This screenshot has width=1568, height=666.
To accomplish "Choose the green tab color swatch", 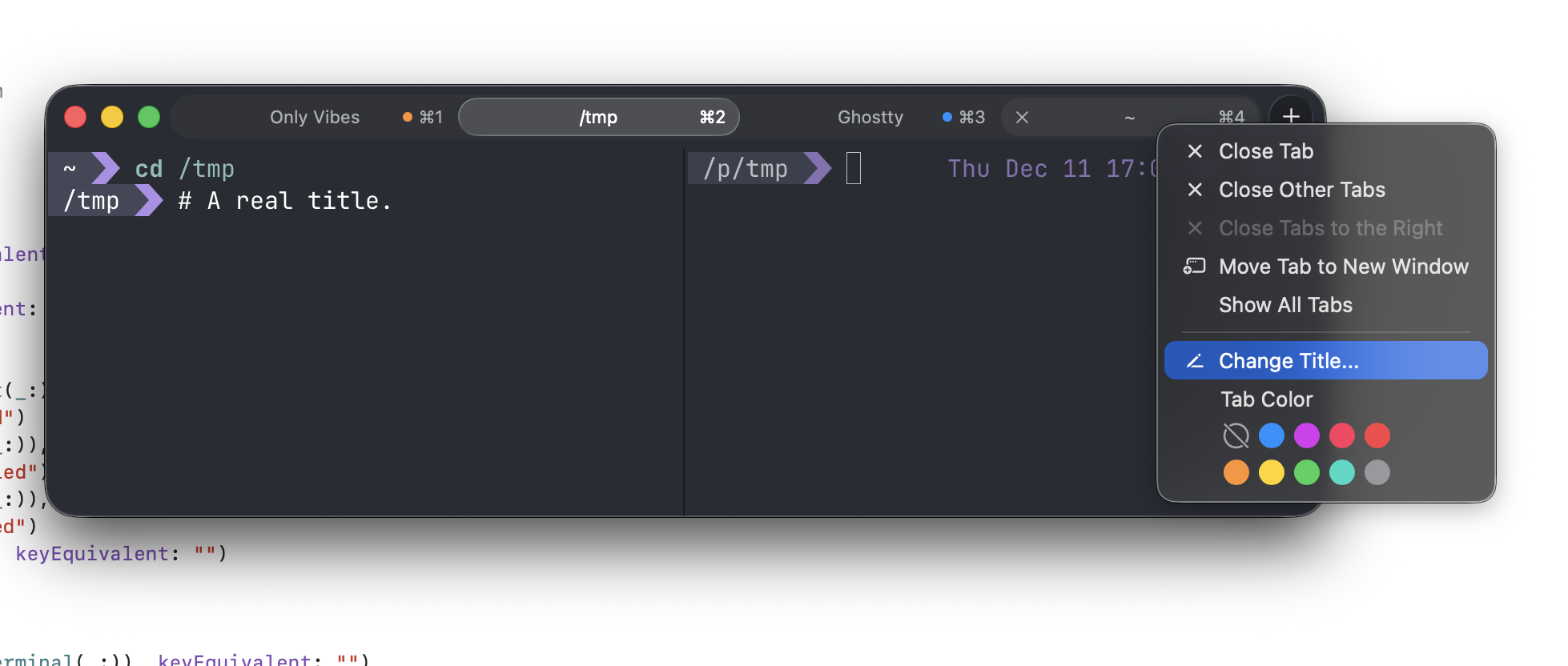I will (1306, 472).
